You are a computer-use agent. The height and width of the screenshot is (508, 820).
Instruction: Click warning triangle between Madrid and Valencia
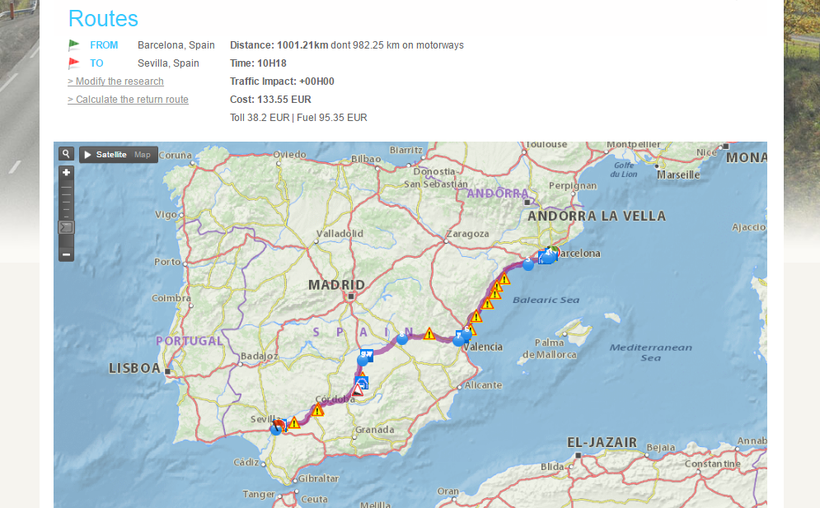pos(429,333)
